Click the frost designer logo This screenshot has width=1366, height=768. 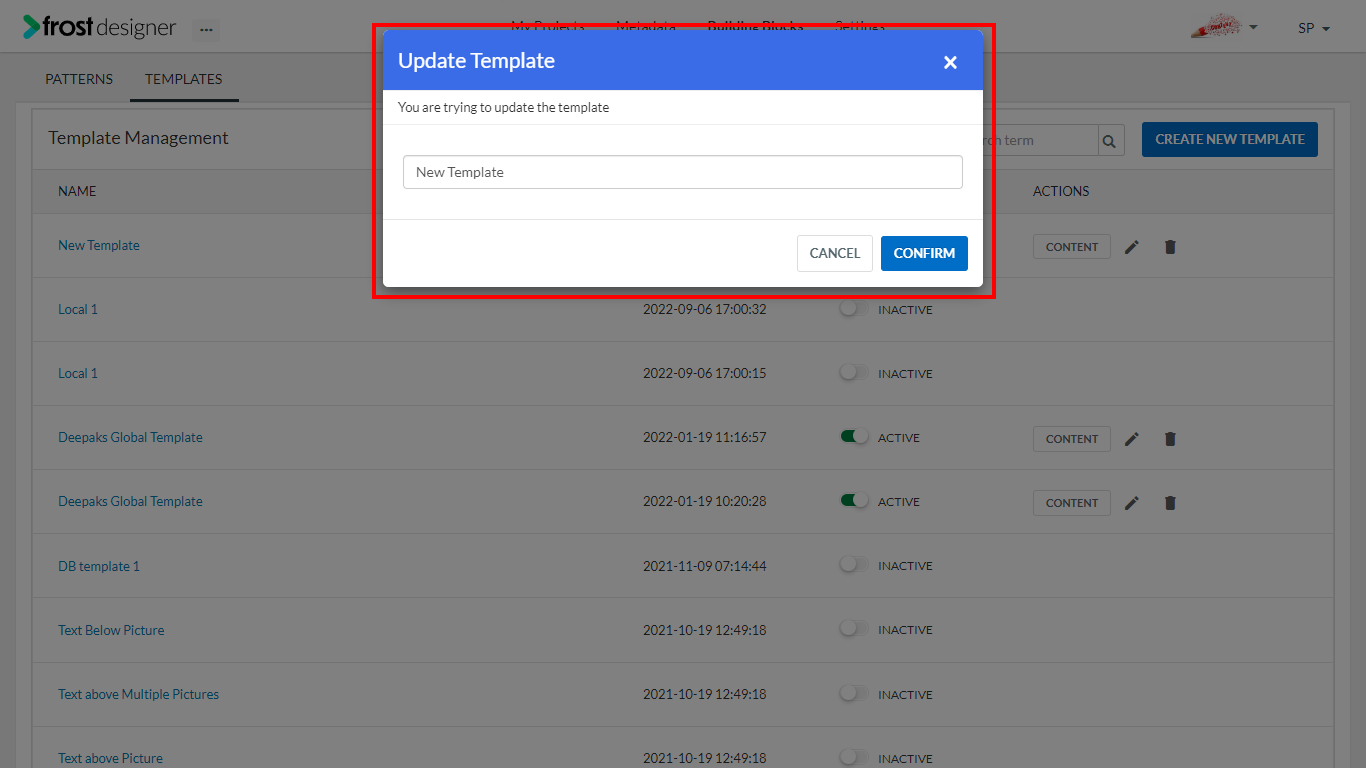pyautogui.click(x=99, y=28)
